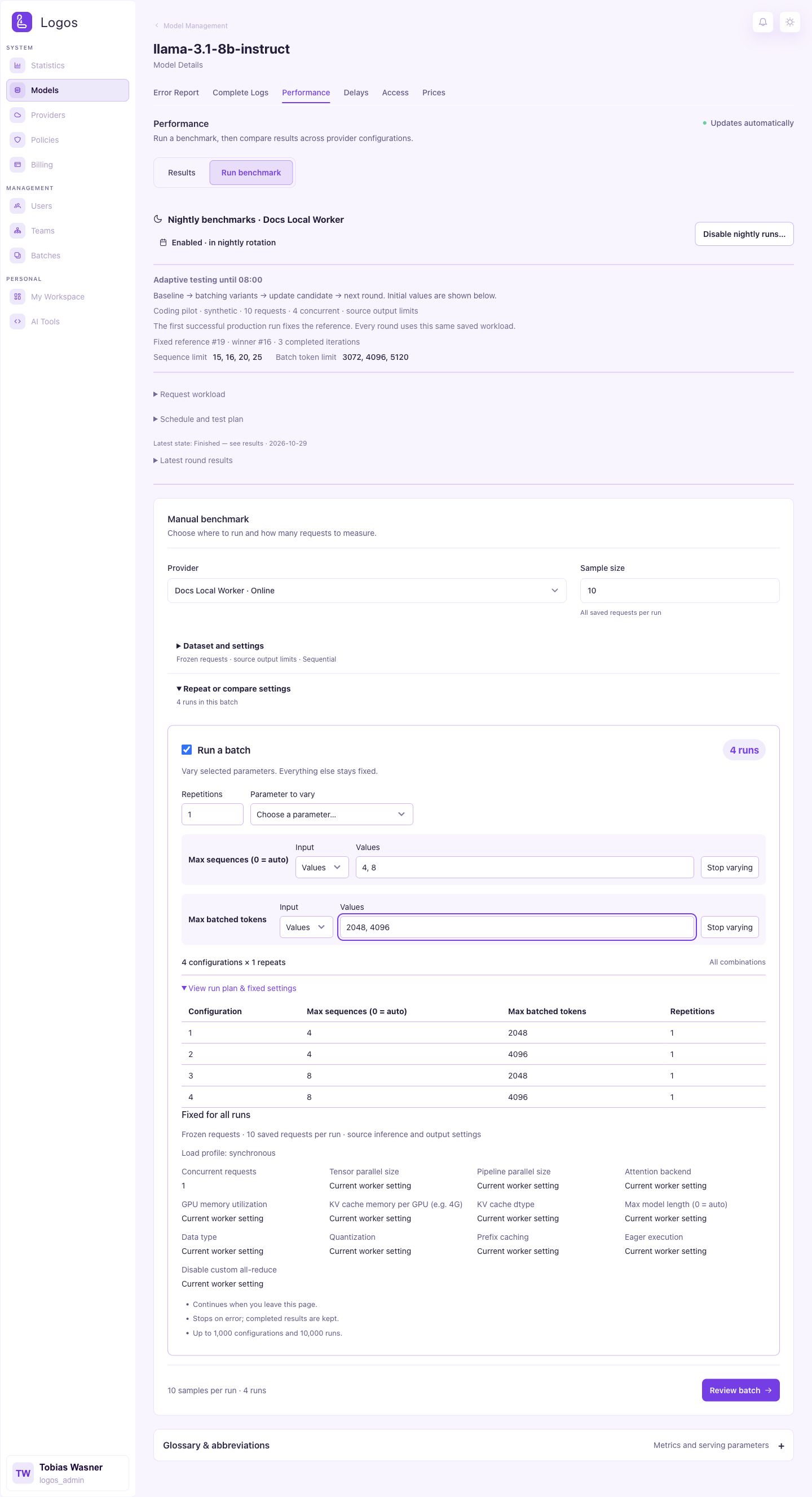Expand Dataset and settings
Image resolution: width=812 pixels, height=1497 pixels.
coord(220,646)
